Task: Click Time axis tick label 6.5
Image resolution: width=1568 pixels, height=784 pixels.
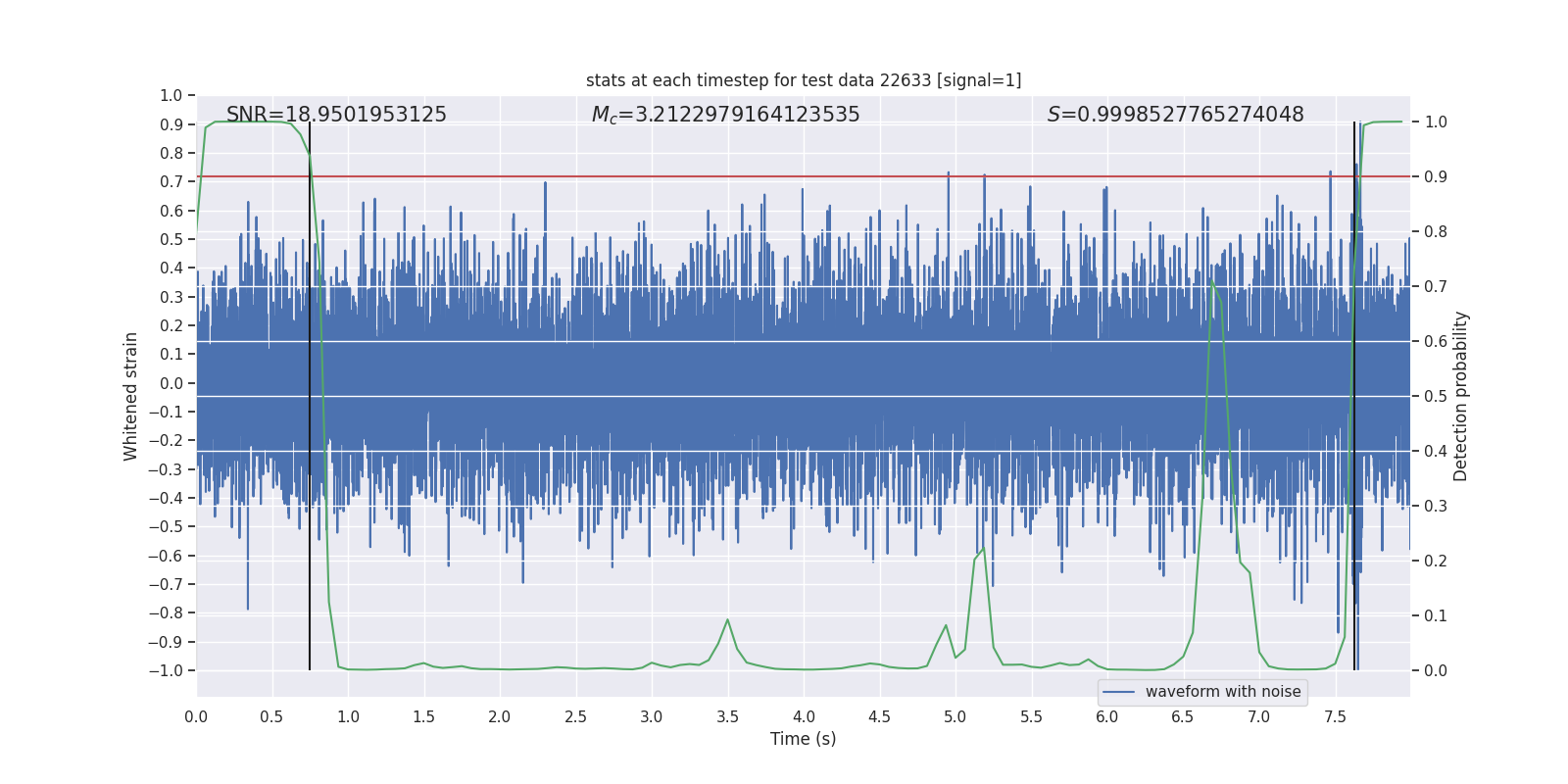Action: [x=1183, y=717]
